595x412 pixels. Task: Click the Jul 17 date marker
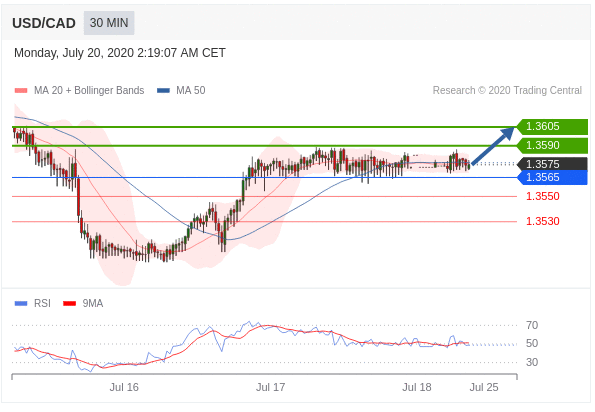click(x=270, y=387)
